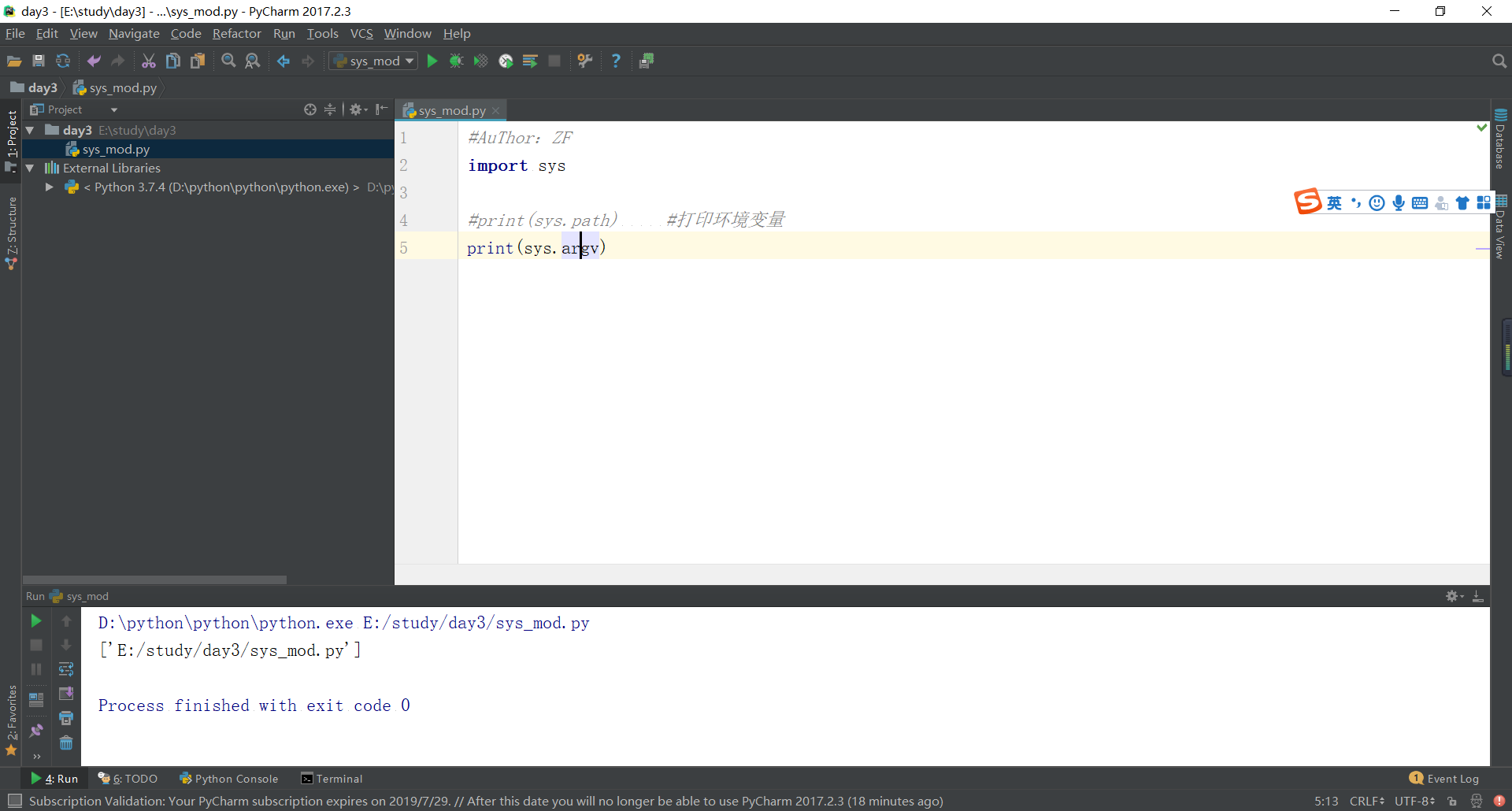Run sys_mod with coverage icon

[480, 61]
